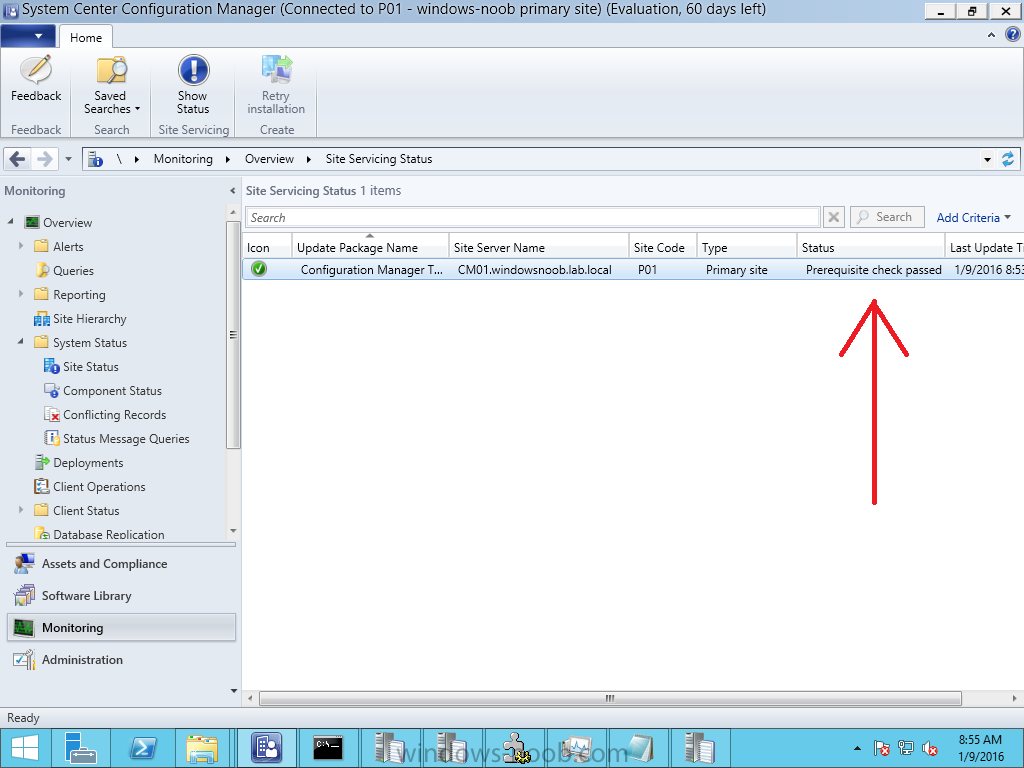Open File Explorer from taskbar
Viewport: 1024px width, 768px height.
pyautogui.click(x=202, y=748)
